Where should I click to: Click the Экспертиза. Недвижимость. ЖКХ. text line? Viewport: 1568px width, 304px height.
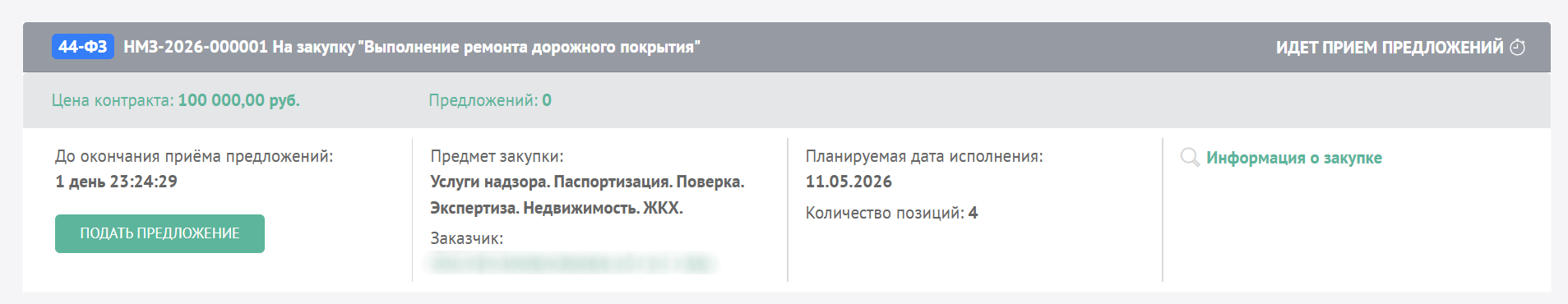click(557, 208)
